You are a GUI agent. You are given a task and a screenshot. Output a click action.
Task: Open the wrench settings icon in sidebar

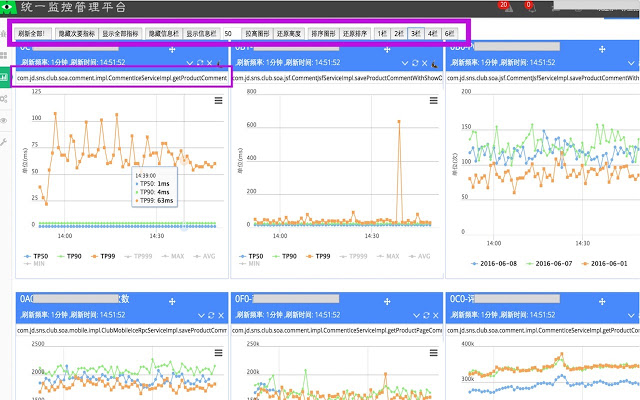[x=4, y=142]
